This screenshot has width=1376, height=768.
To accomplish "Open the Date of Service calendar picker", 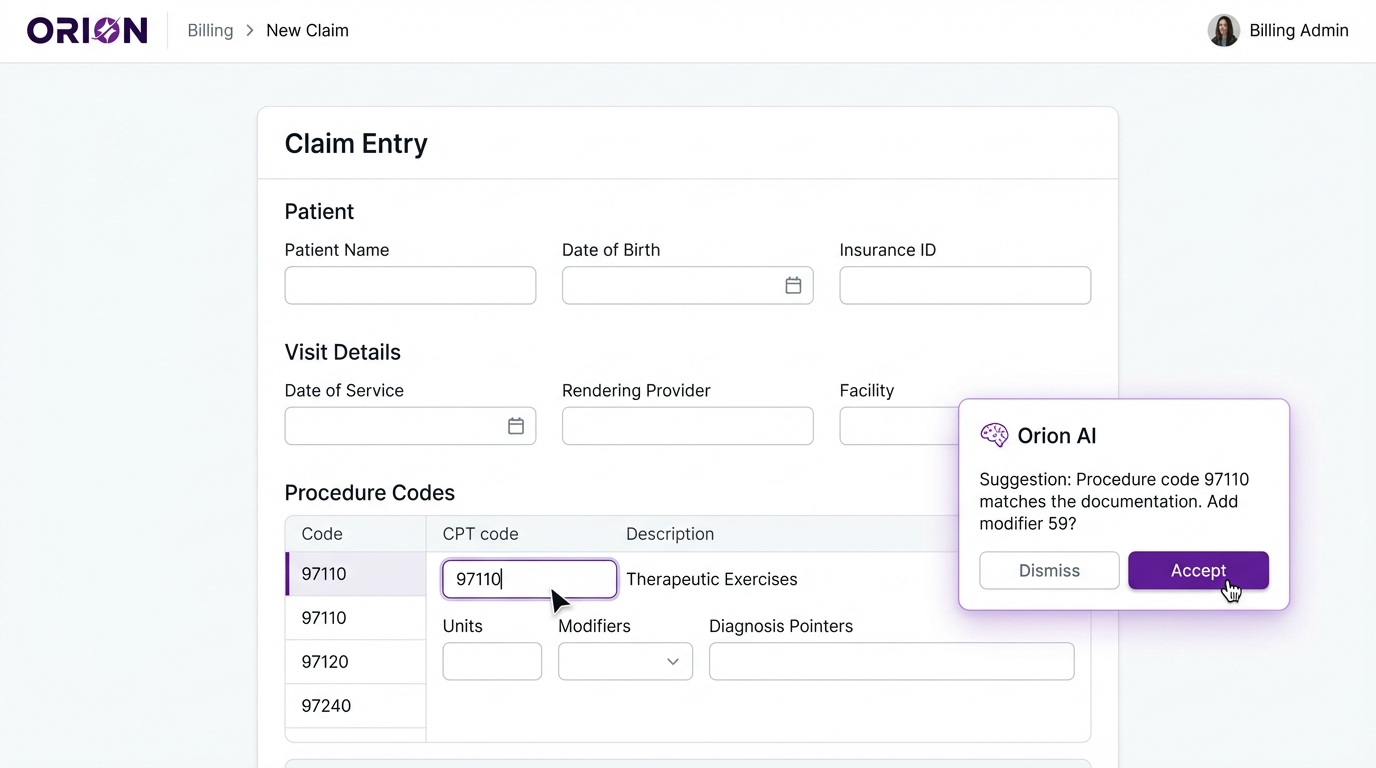I will (x=516, y=425).
